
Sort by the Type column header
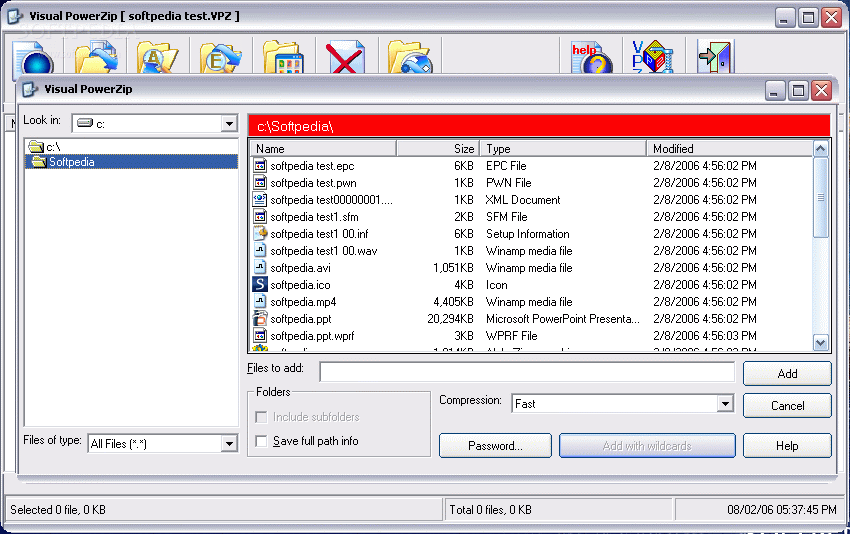(563, 149)
